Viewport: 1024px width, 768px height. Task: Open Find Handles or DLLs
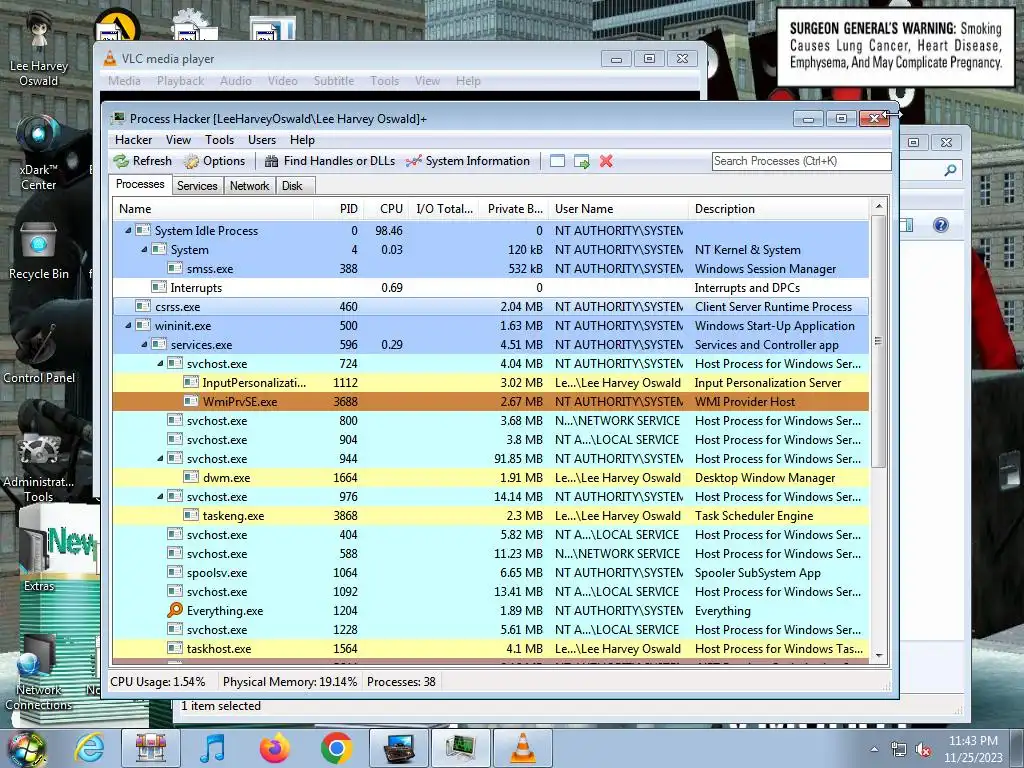click(x=330, y=161)
